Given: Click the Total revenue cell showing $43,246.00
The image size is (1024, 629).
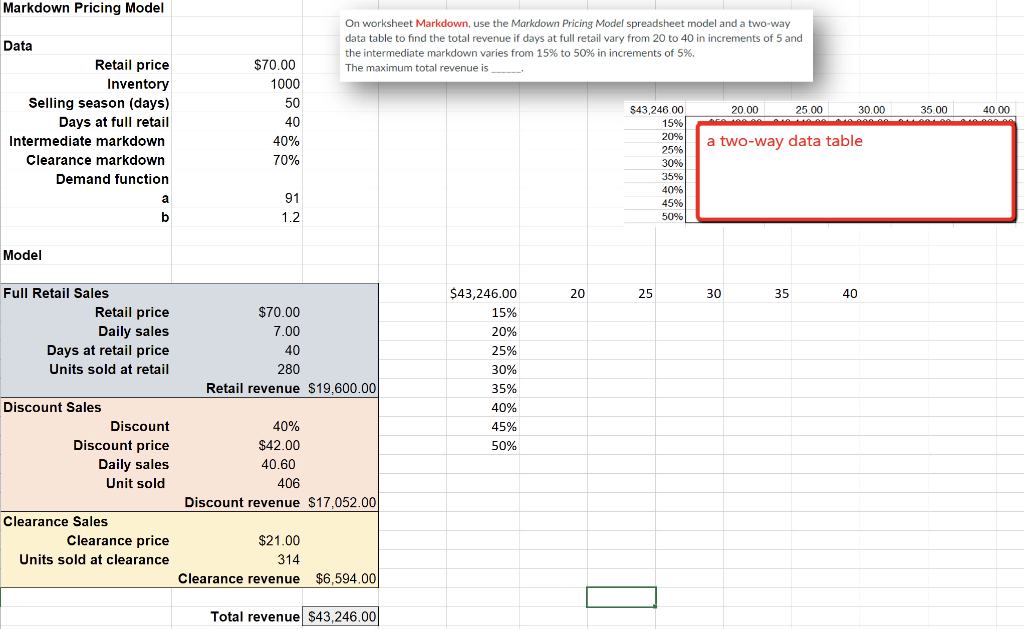Looking at the screenshot, I should coord(339,616).
